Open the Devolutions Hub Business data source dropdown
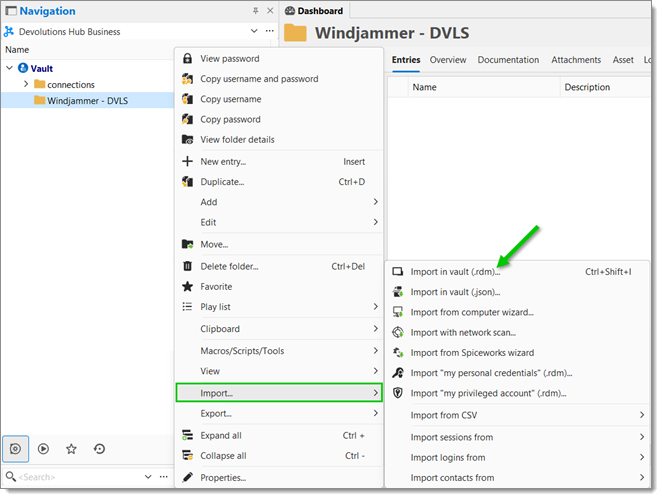The height and width of the screenshot is (499, 662). pos(254,31)
